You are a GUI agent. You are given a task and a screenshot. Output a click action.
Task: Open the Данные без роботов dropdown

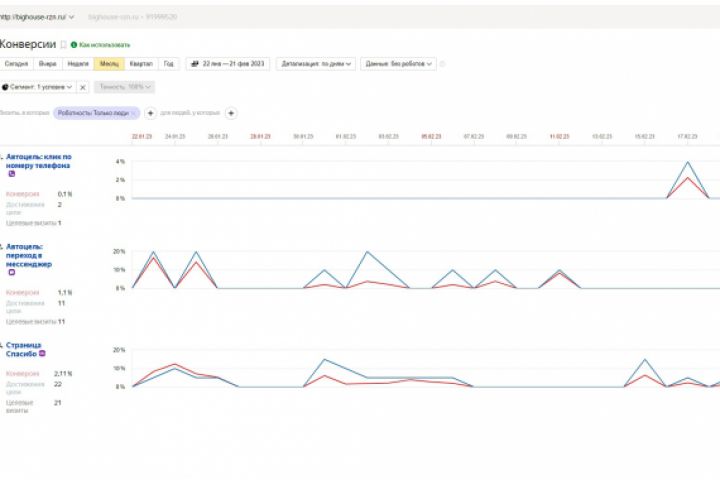pyautogui.click(x=398, y=64)
